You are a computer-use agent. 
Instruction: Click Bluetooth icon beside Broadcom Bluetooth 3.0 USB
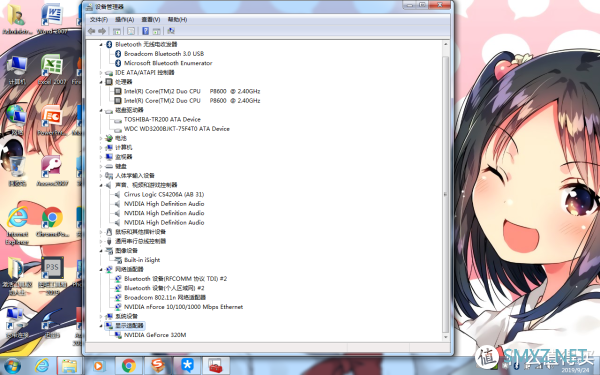[x=118, y=54]
